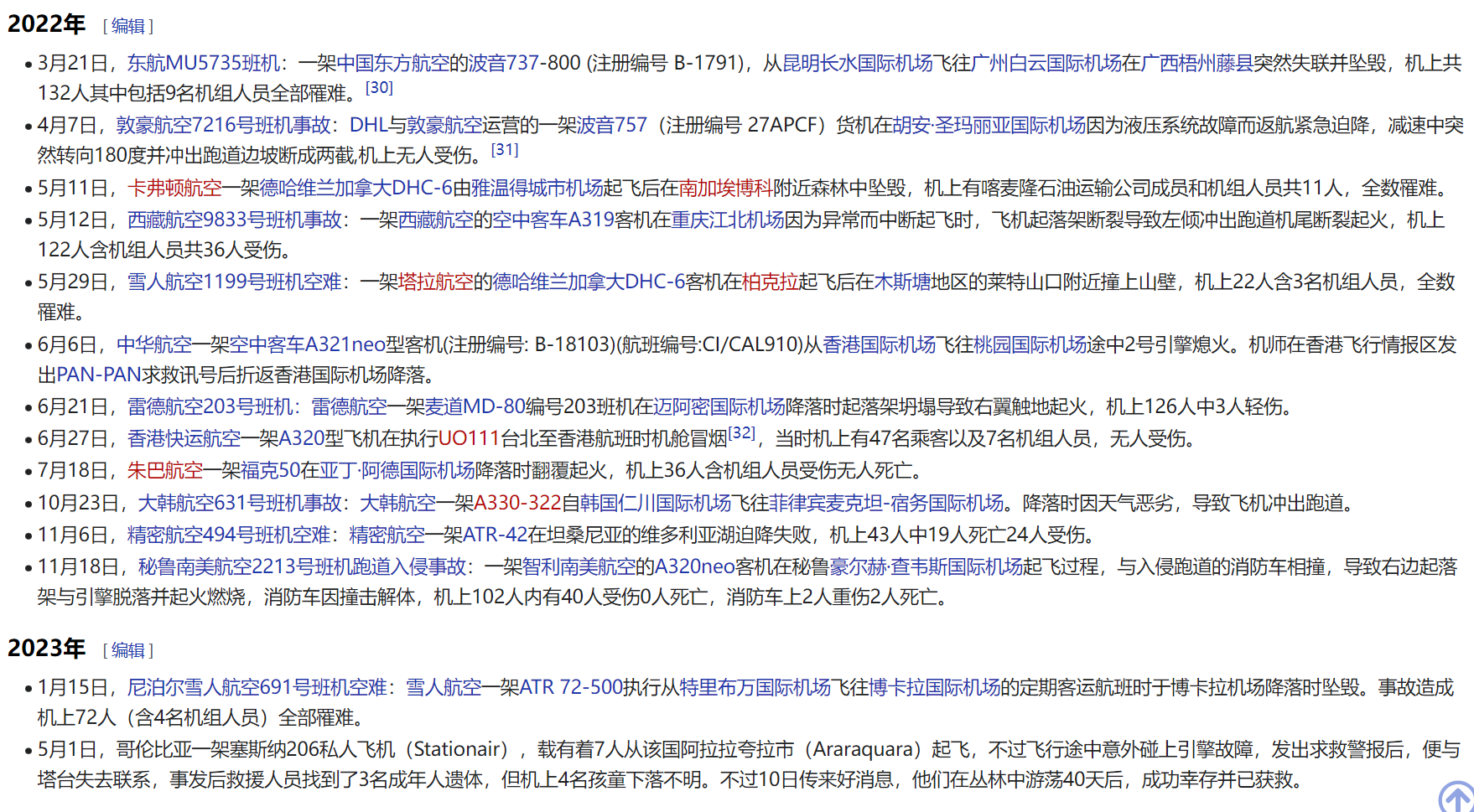The height and width of the screenshot is (812, 1474).
Task: Follow the 特里布万国际机场 link
Action: pyautogui.click(x=755, y=687)
